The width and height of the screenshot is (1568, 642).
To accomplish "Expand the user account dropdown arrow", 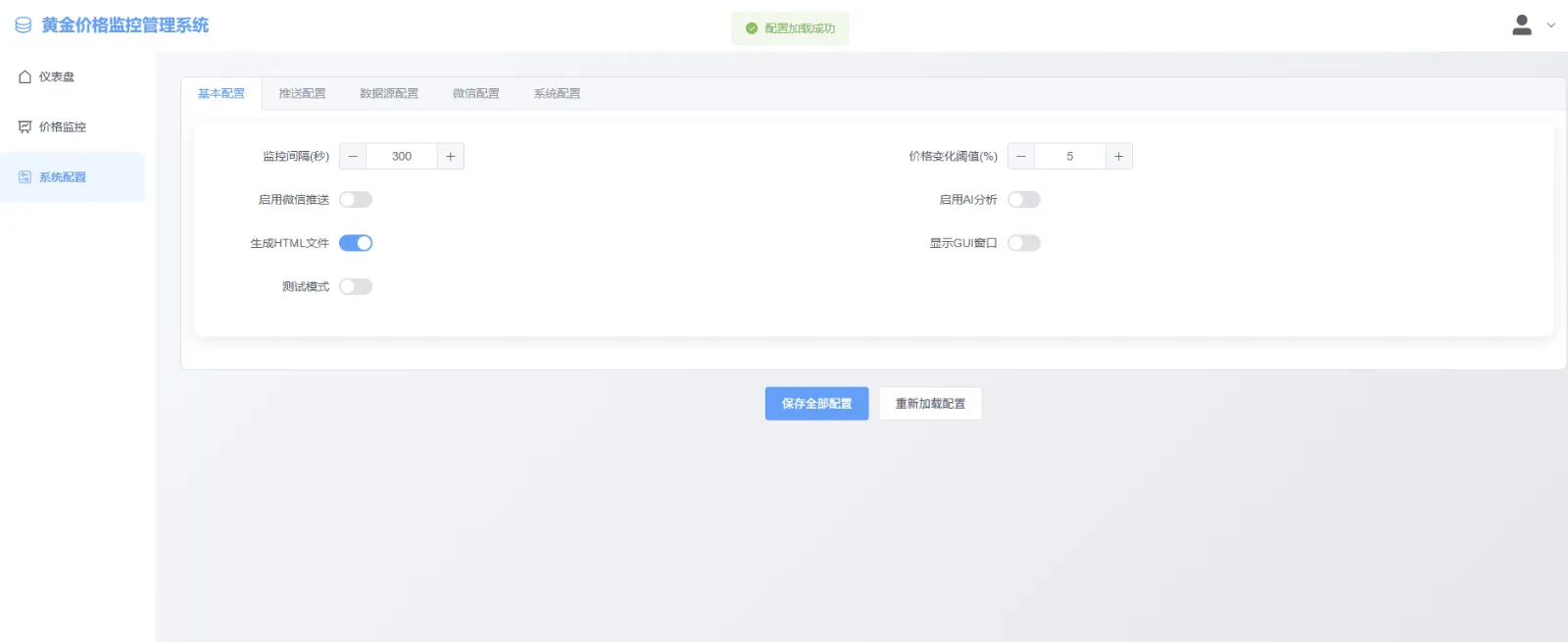I will click(1551, 25).
